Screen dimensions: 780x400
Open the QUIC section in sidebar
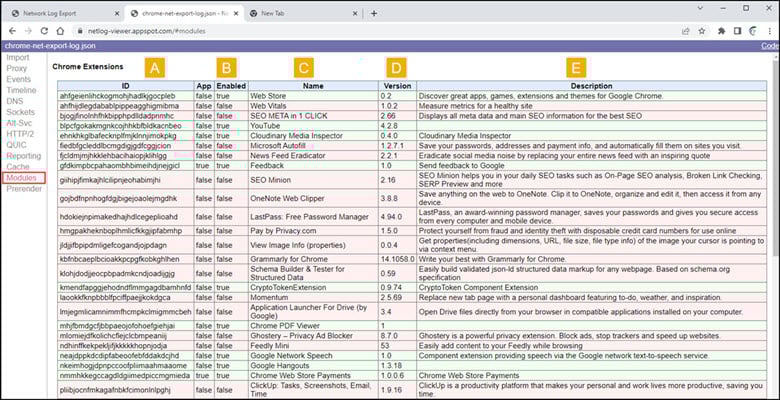click(x=16, y=145)
